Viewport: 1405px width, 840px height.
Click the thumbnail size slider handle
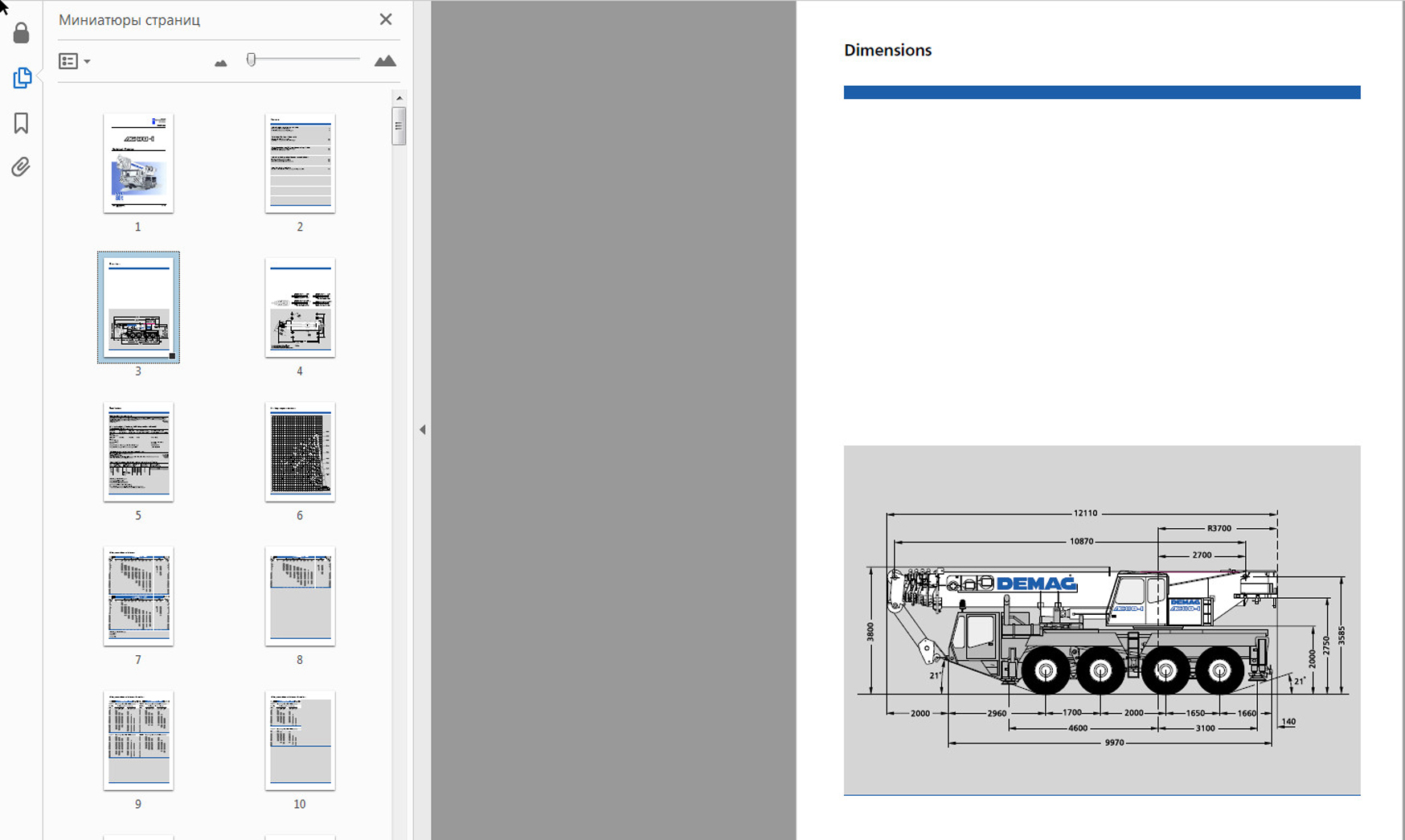pyautogui.click(x=252, y=59)
